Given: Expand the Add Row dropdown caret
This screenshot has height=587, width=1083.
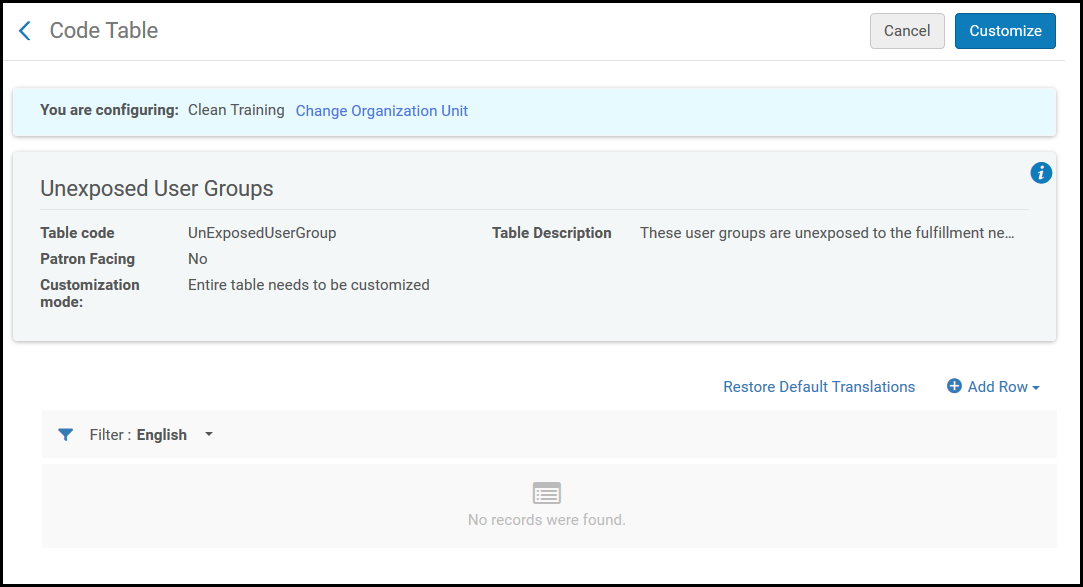Looking at the screenshot, I should 1036,388.
